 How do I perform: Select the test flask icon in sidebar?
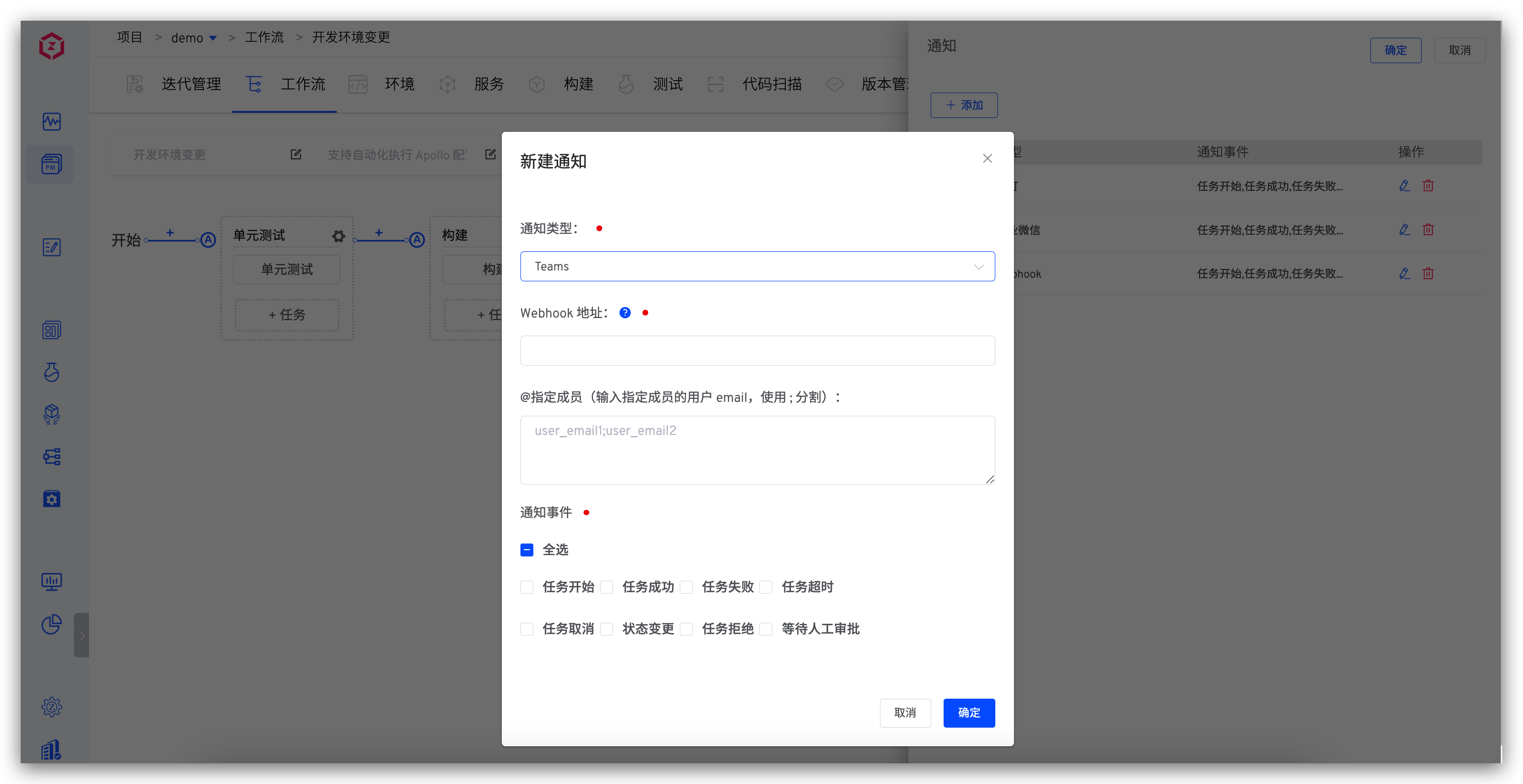[51, 373]
